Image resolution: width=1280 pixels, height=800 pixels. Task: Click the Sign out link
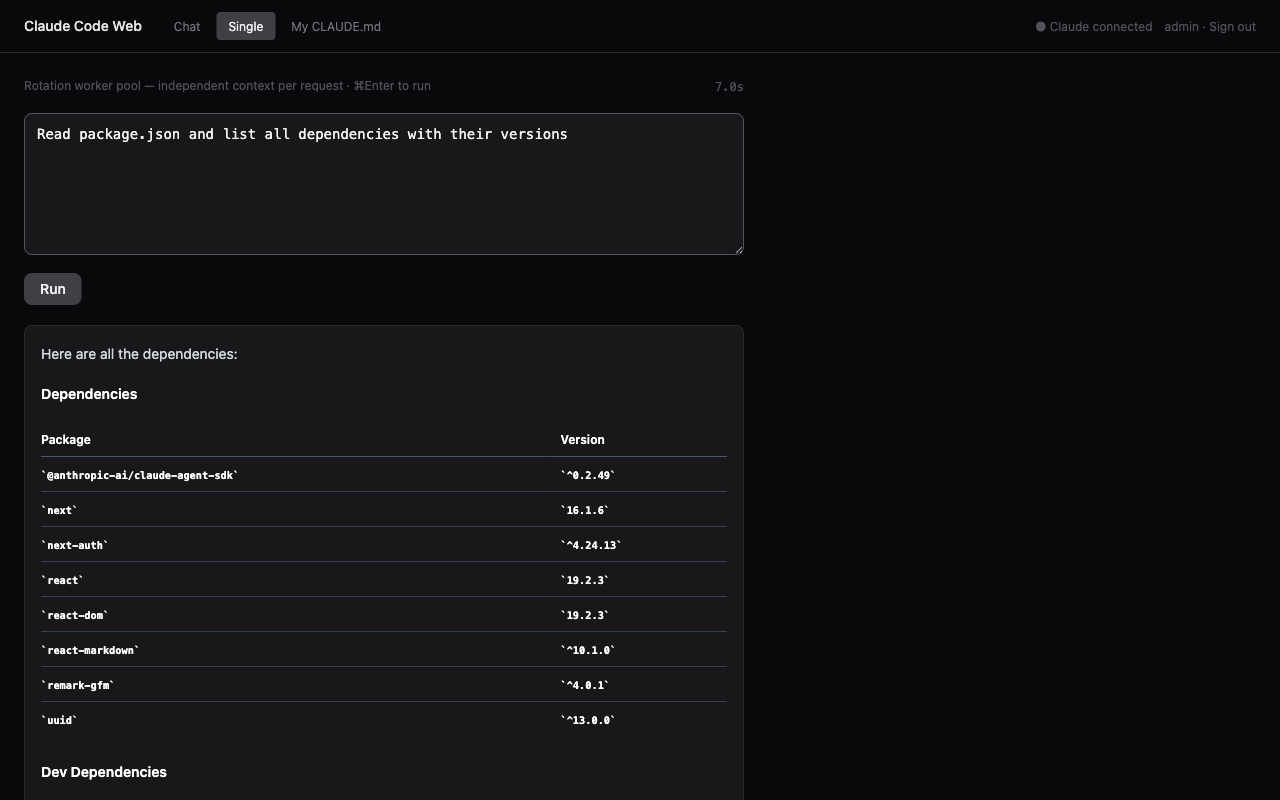(x=1232, y=27)
